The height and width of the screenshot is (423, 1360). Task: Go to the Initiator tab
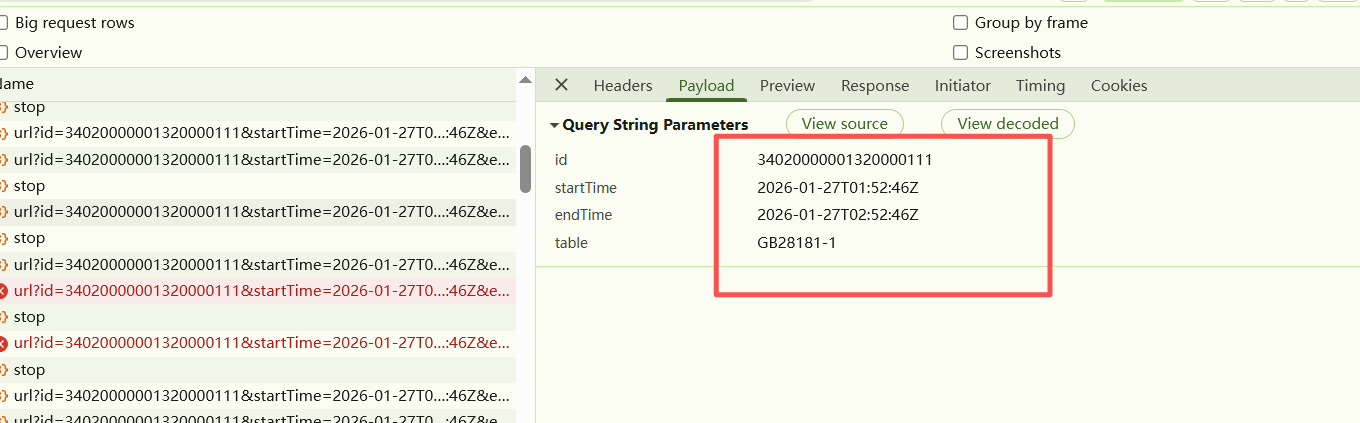tap(962, 86)
